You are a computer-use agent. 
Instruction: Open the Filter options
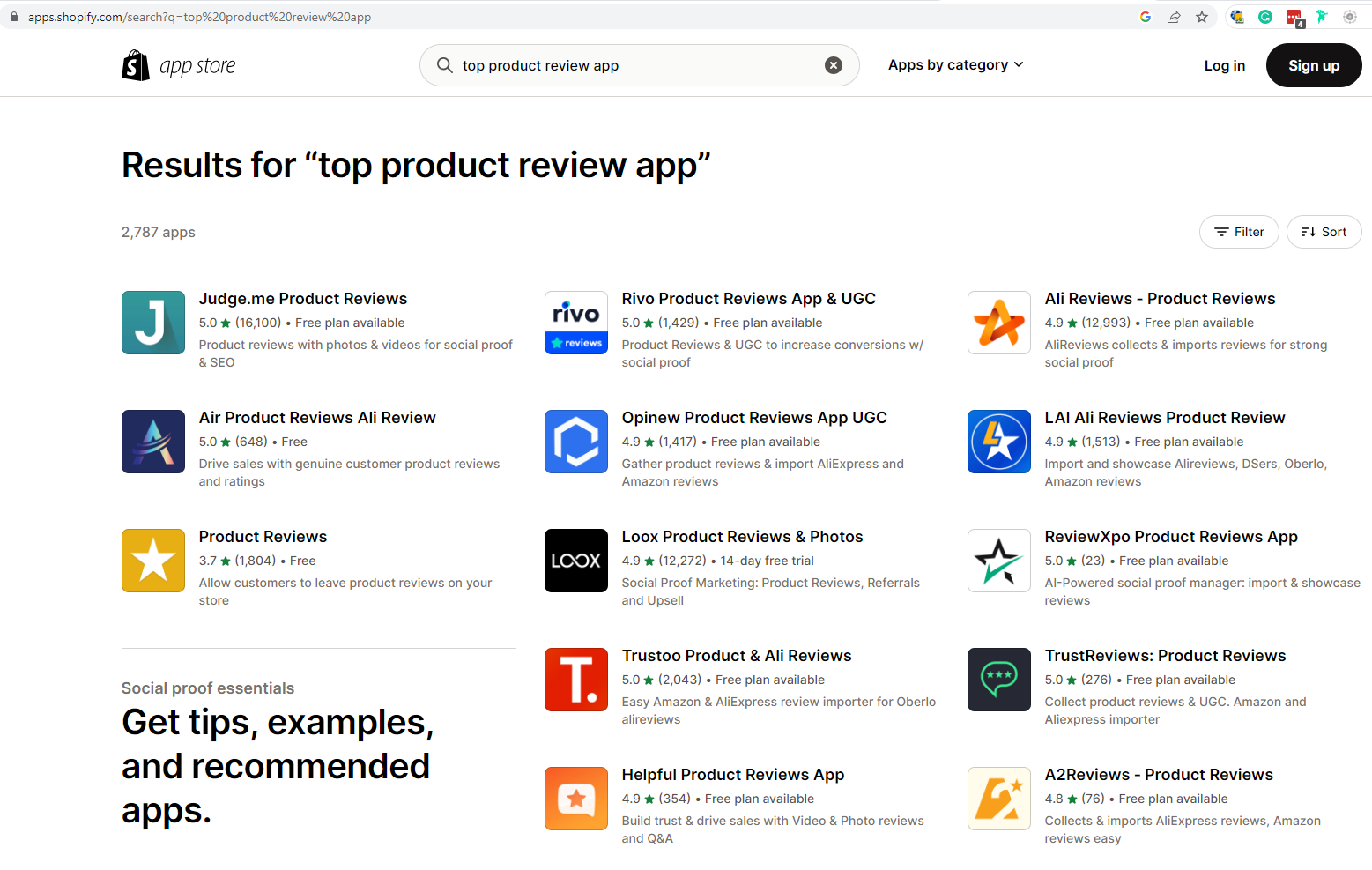click(x=1239, y=232)
